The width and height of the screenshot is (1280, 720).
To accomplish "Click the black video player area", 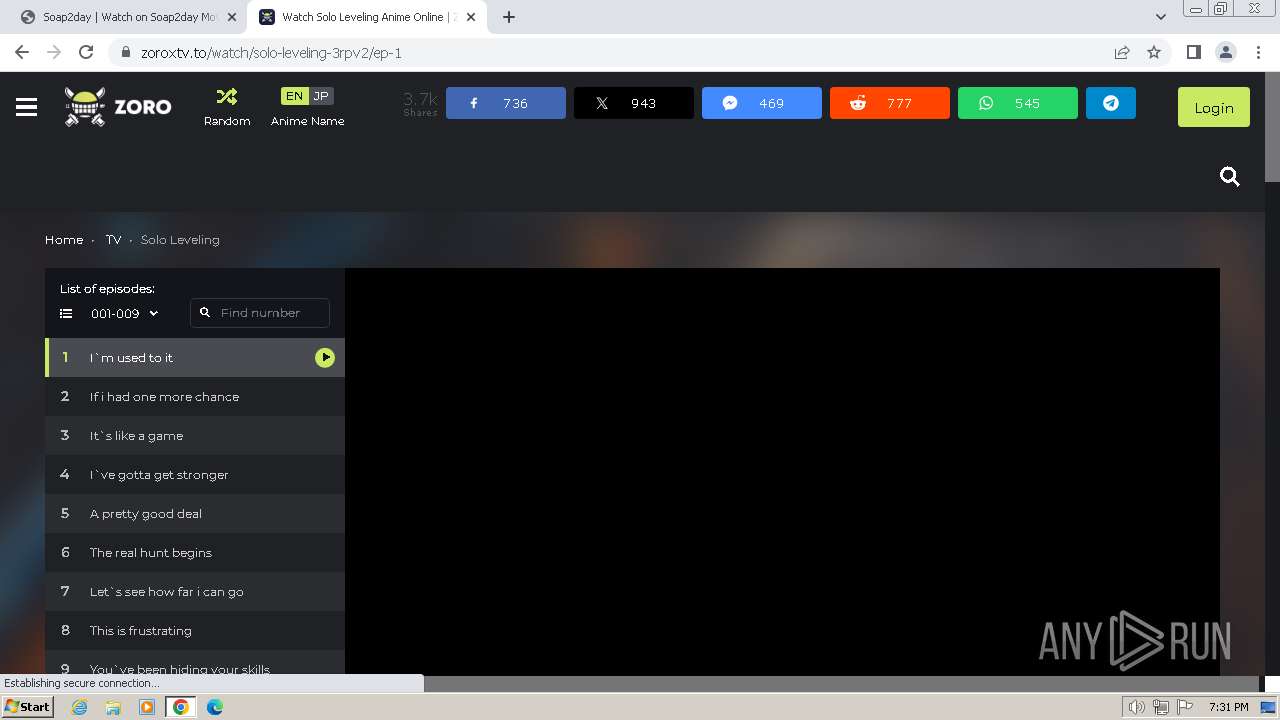I will click(x=782, y=472).
